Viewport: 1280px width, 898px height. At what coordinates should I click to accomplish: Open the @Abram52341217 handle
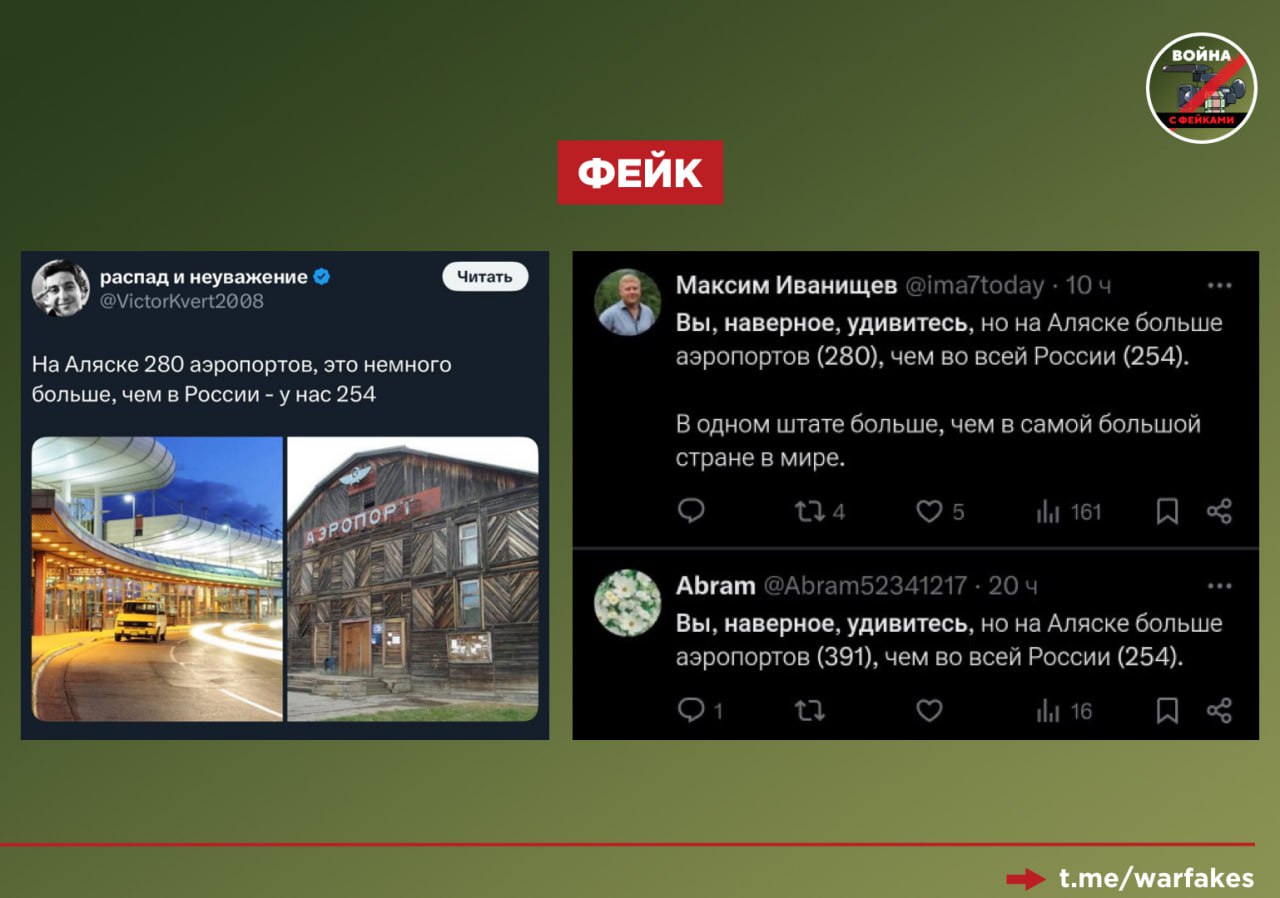pos(866,586)
